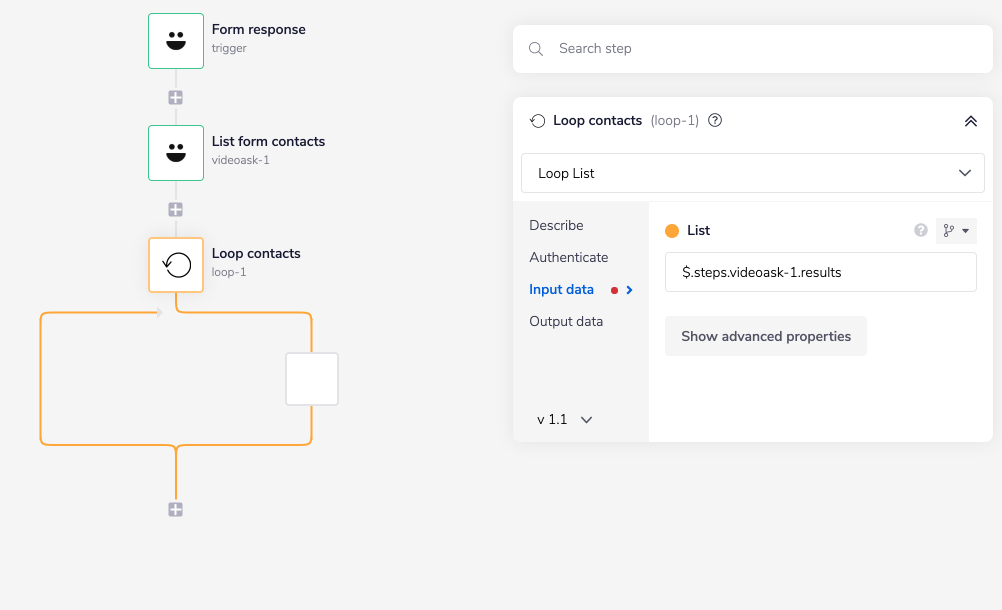The width and height of the screenshot is (1002, 610).
Task: Switch to the Describe section
Action: point(556,225)
